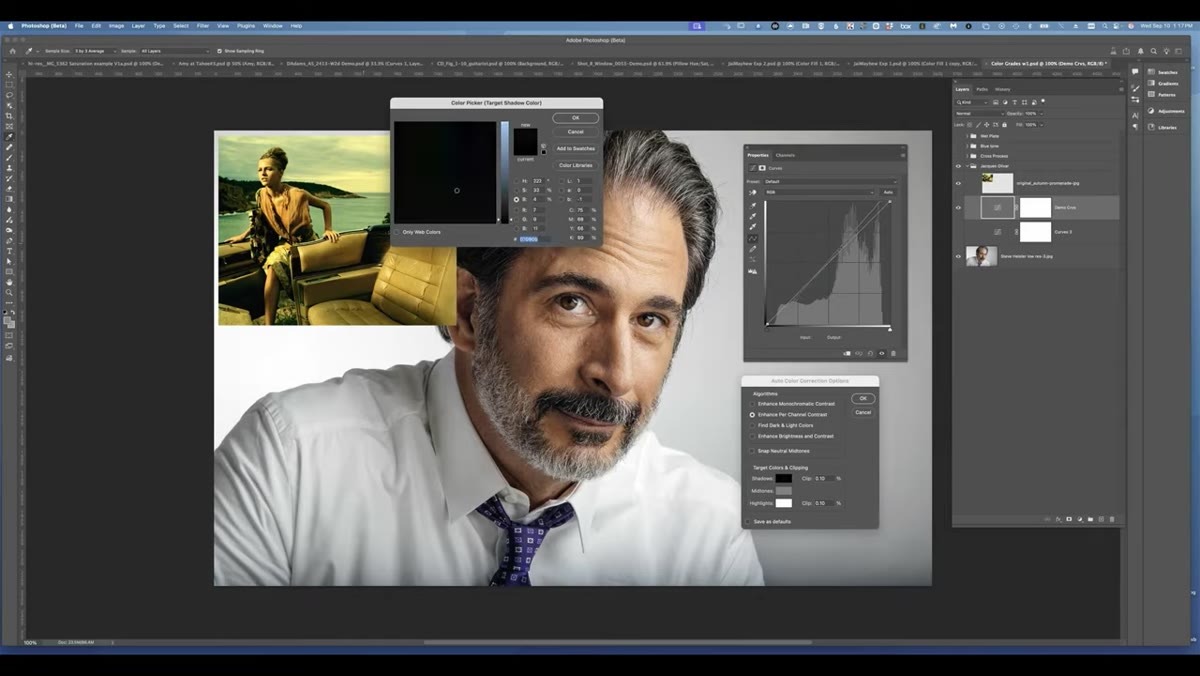Select the Eraser tool
Image resolution: width=1200 pixels, height=676 pixels.
point(10,189)
